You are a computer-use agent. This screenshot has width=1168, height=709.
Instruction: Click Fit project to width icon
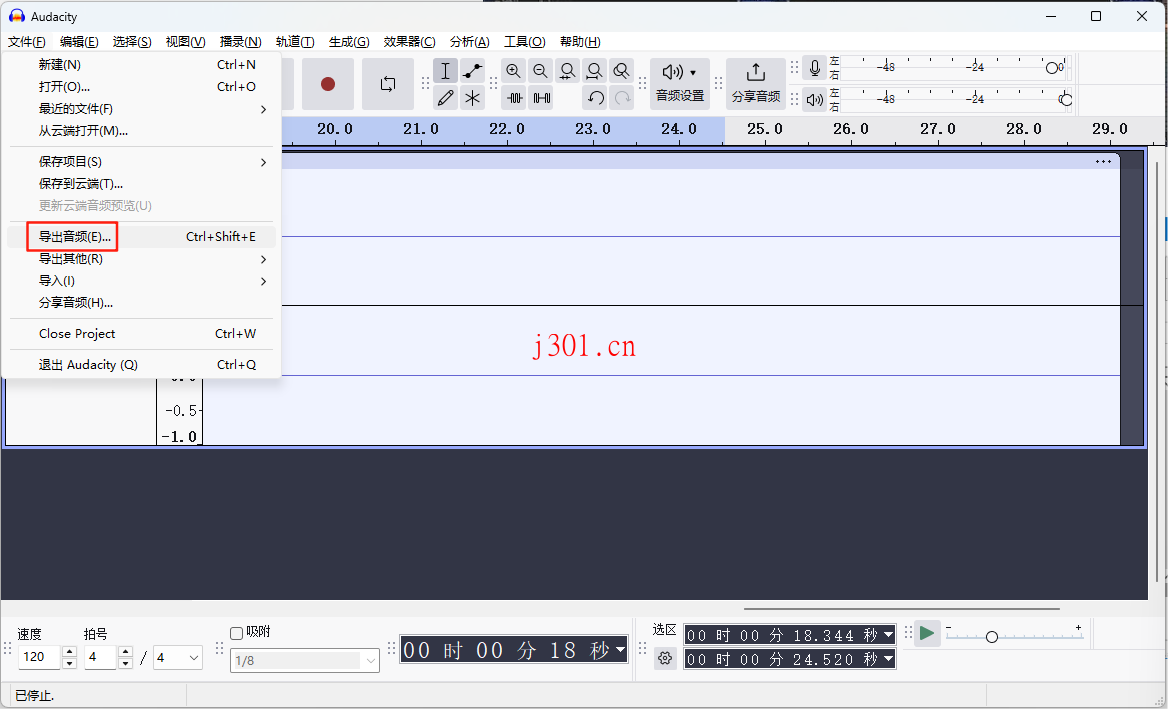(x=594, y=71)
